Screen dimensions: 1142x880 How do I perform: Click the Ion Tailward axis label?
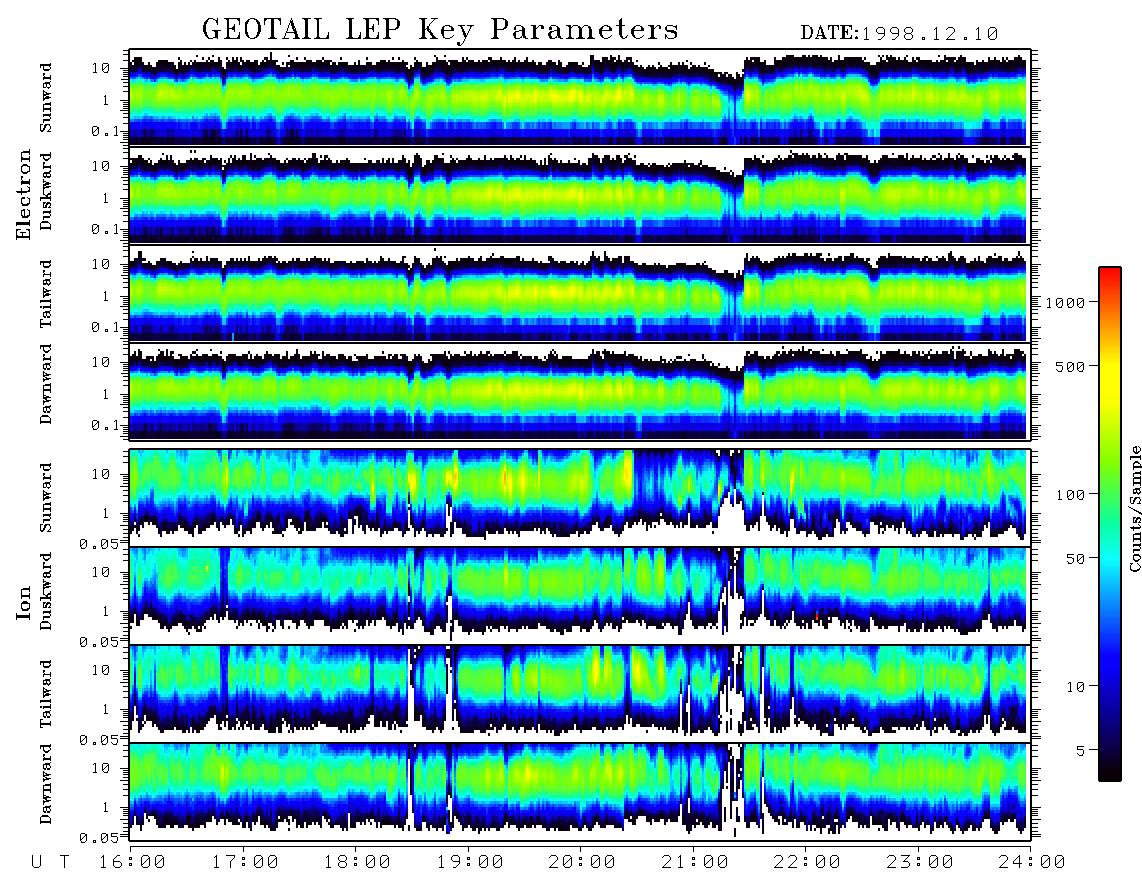[x=46, y=694]
